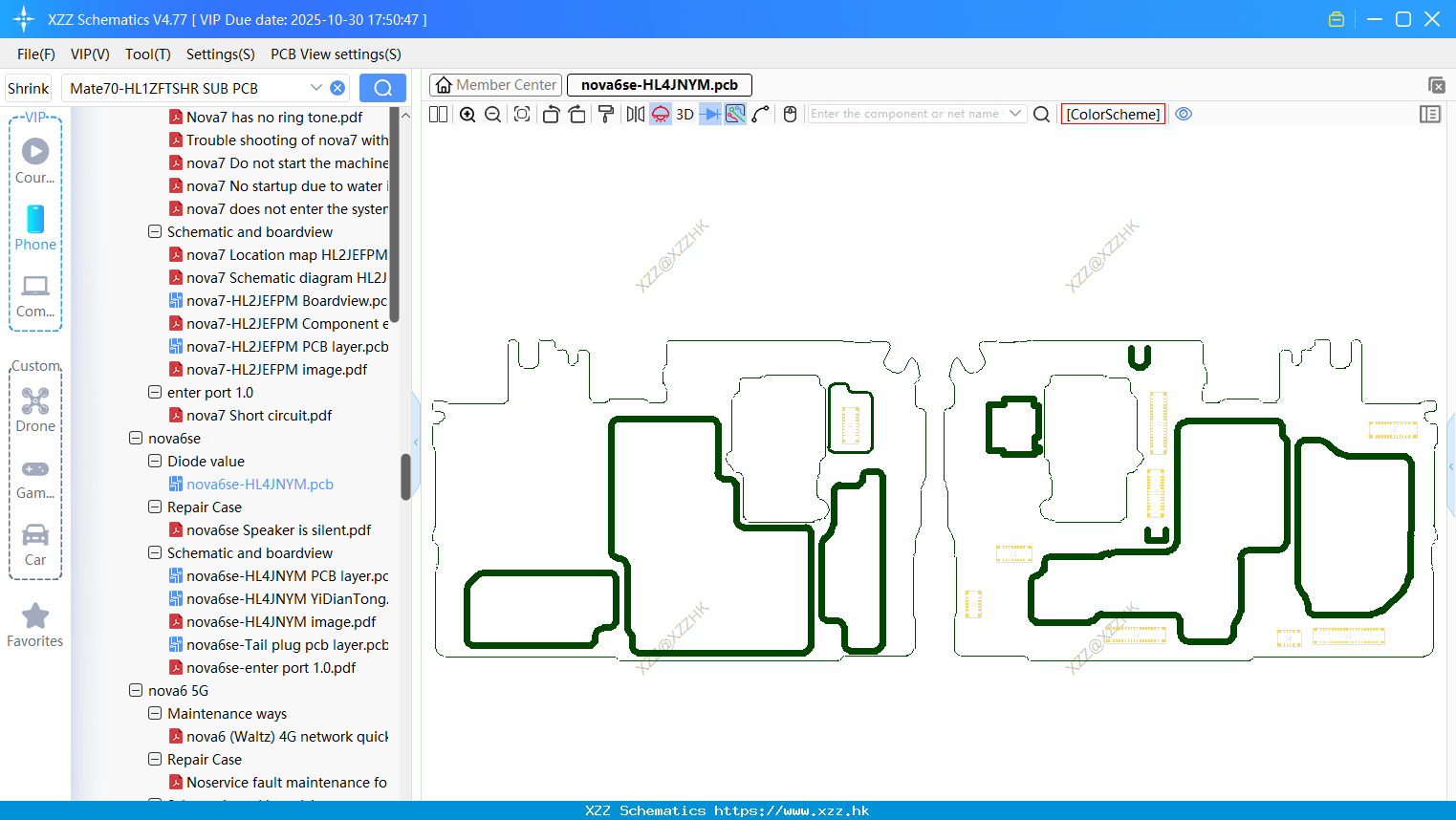Open the ColorScheme settings
The height and width of the screenshot is (820, 1456).
click(x=1113, y=114)
